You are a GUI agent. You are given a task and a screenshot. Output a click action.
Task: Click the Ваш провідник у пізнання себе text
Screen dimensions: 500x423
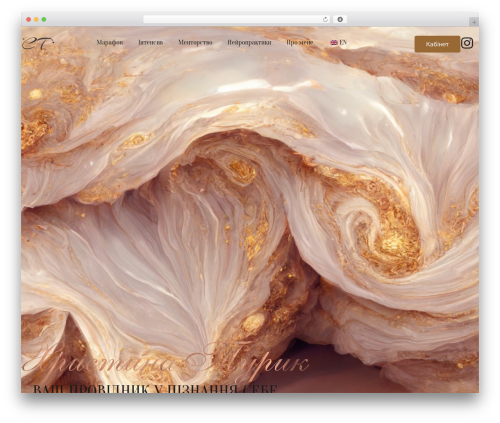pos(155,388)
